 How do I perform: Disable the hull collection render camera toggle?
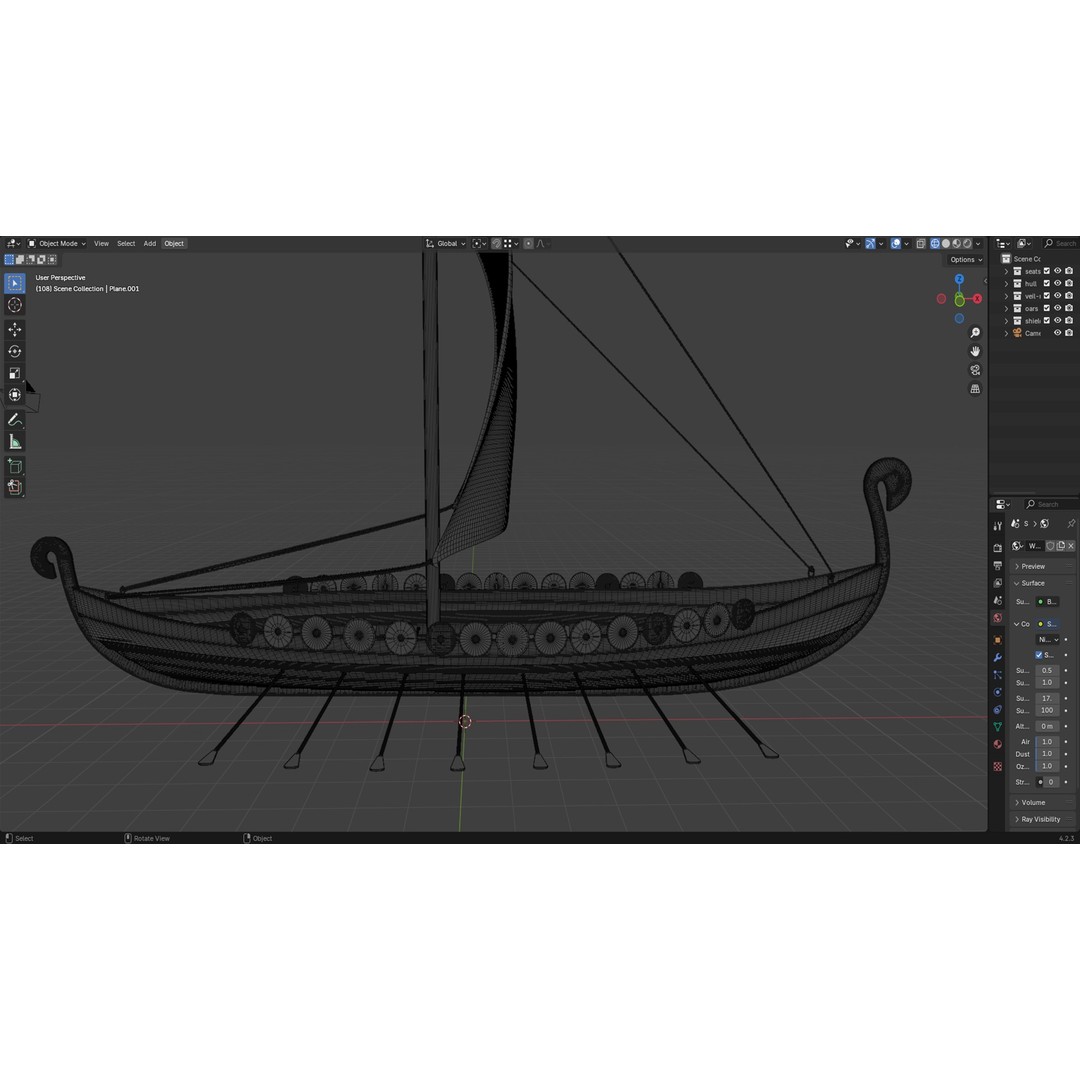(1069, 283)
